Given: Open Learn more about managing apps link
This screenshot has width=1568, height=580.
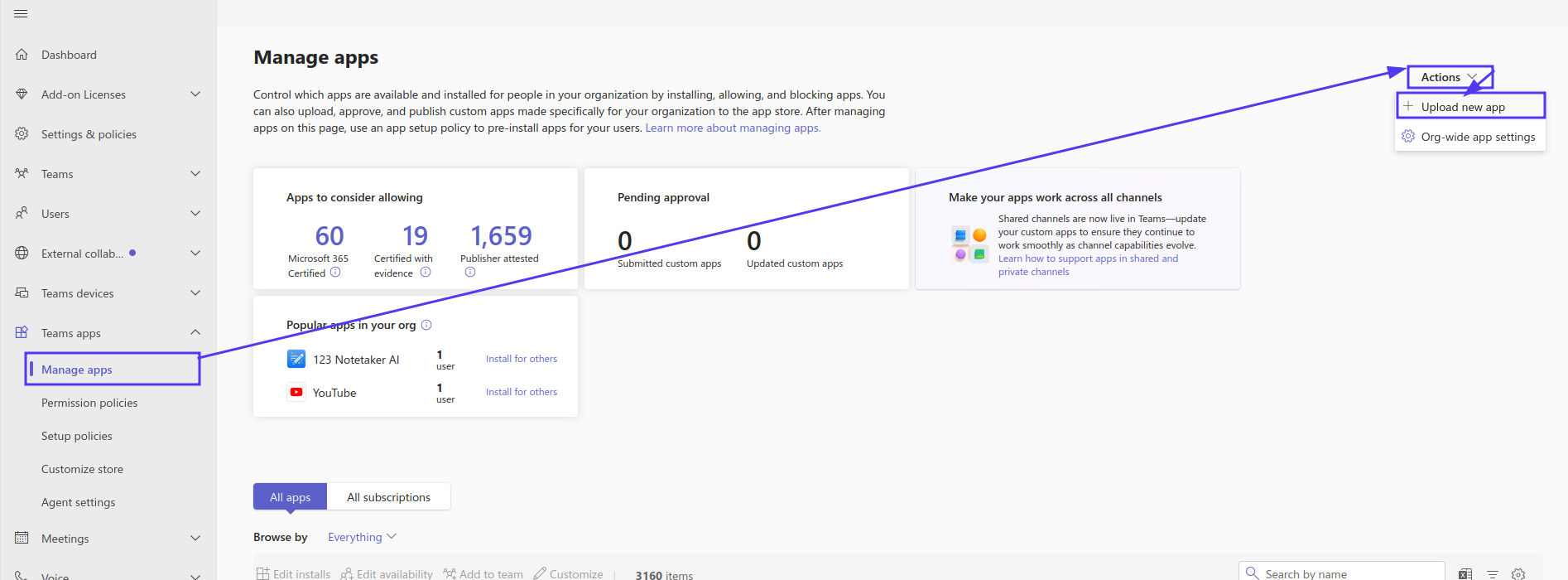Looking at the screenshot, I should coord(733,128).
